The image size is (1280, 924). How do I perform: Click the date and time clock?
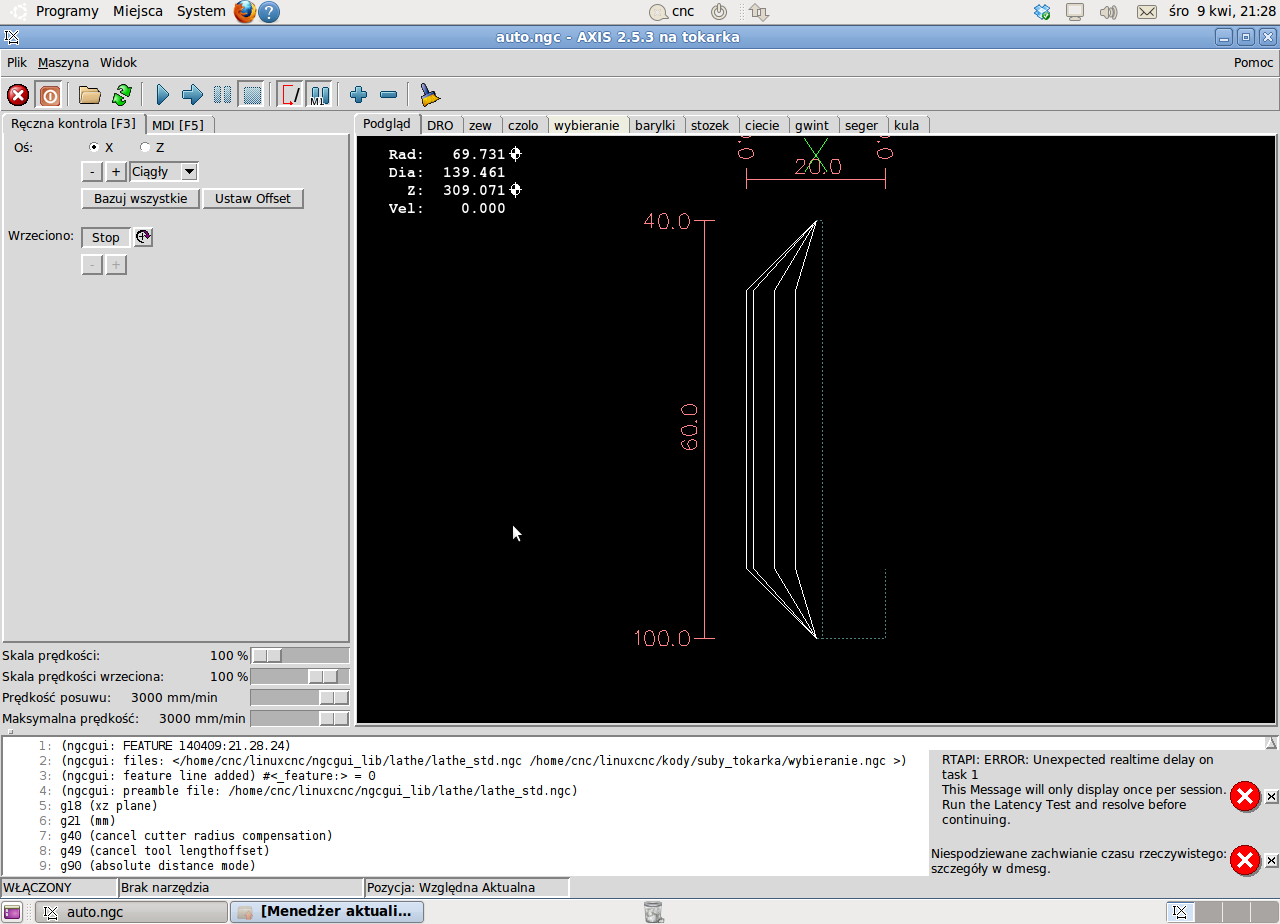click(1222, 11)
